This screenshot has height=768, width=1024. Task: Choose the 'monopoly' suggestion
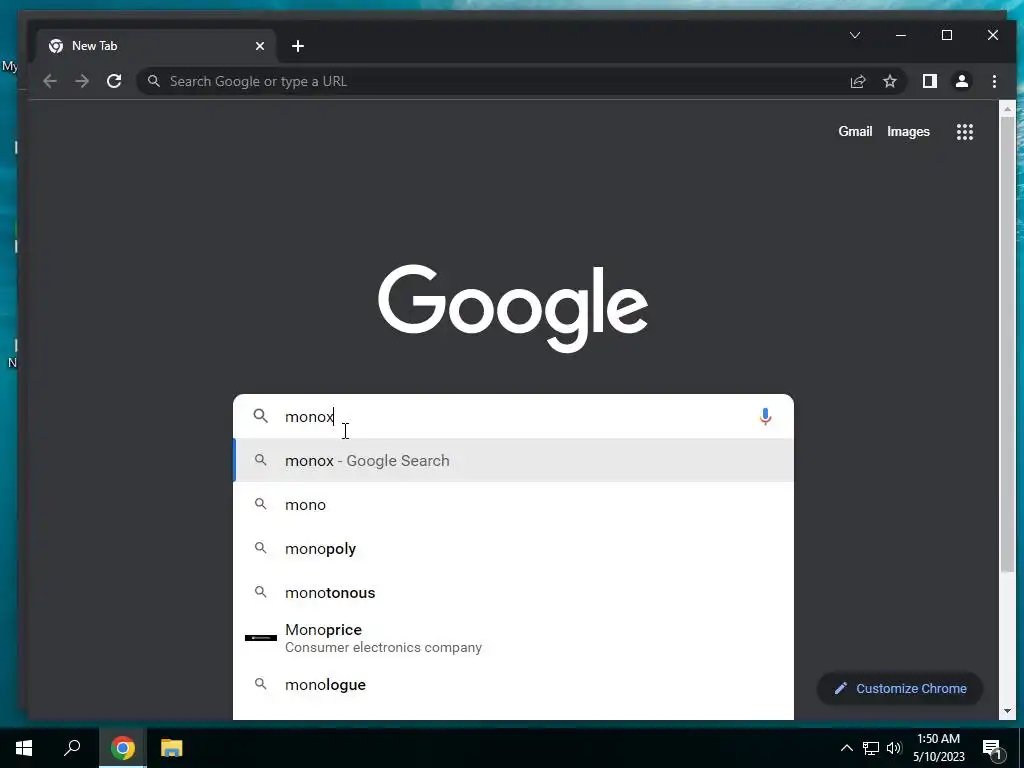click(513, 549)
